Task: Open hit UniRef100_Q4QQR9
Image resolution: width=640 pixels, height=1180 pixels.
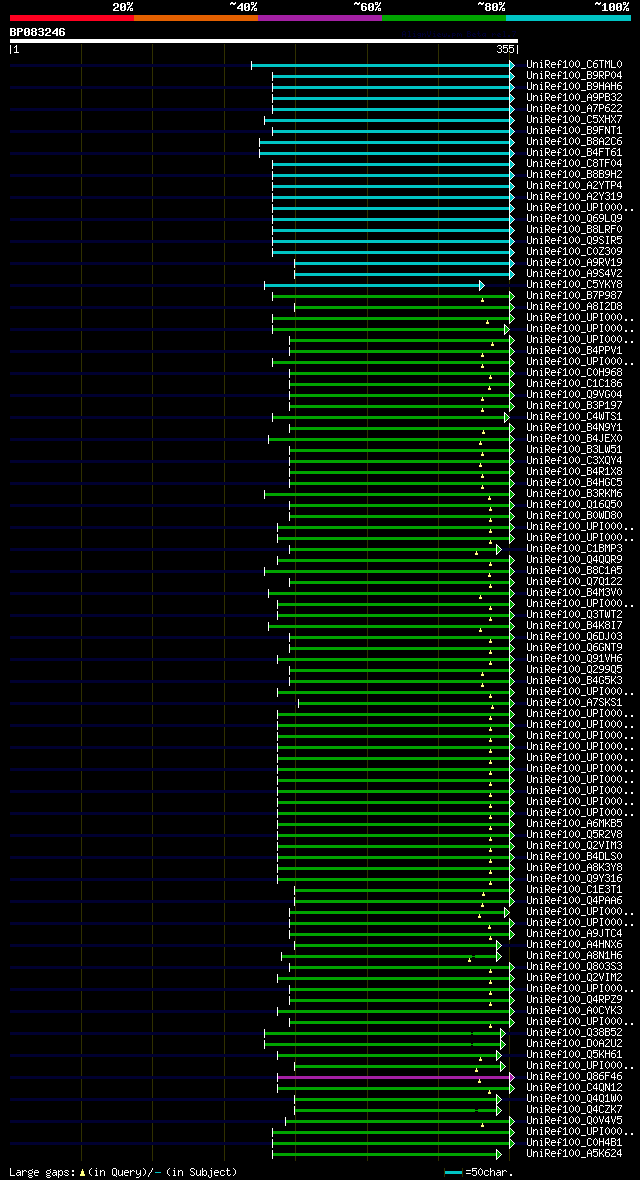Action: pyautogui.click(x=574, y=559)
